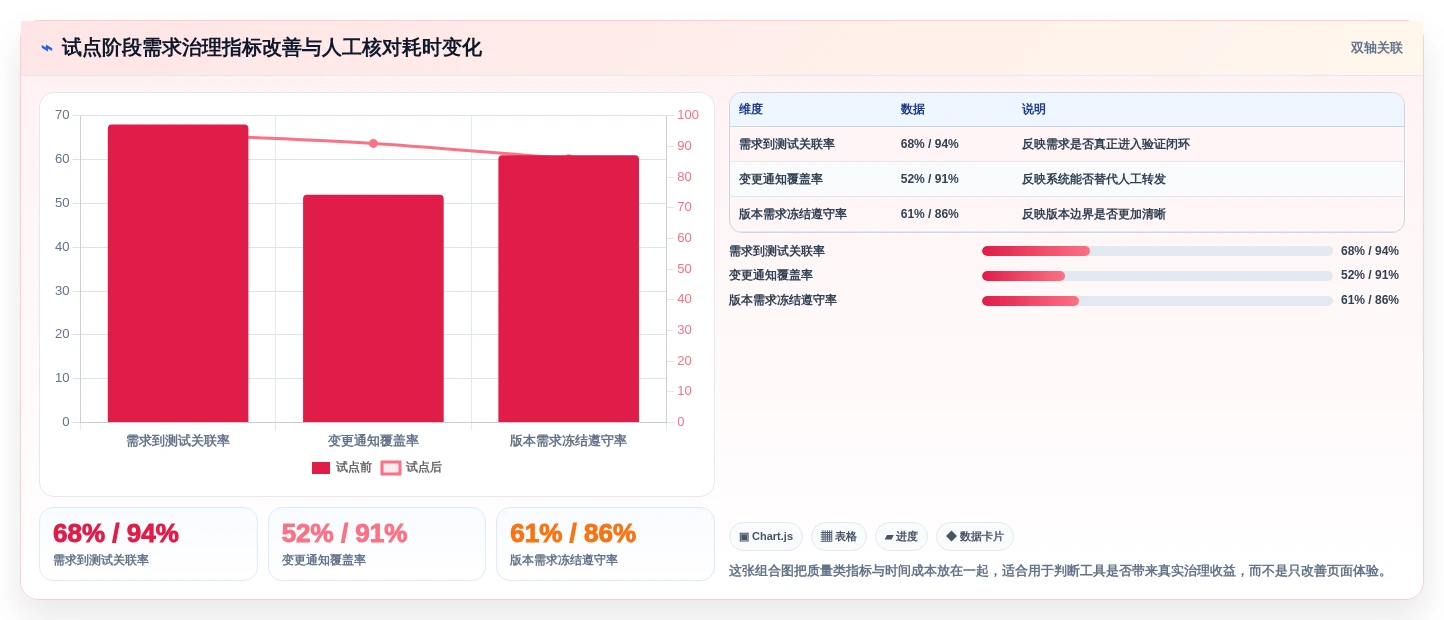Click the footer description starting 这张组合图
This screenshot has width=1444, height=620.
pos(1060,571)
